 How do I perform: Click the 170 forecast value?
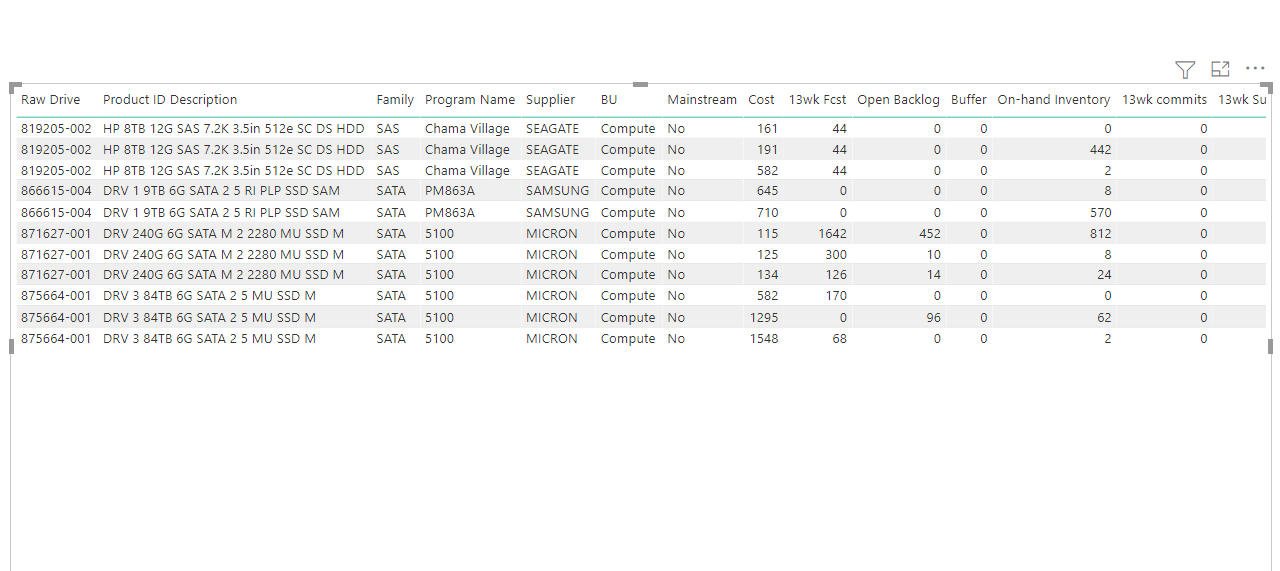(836, 296)
